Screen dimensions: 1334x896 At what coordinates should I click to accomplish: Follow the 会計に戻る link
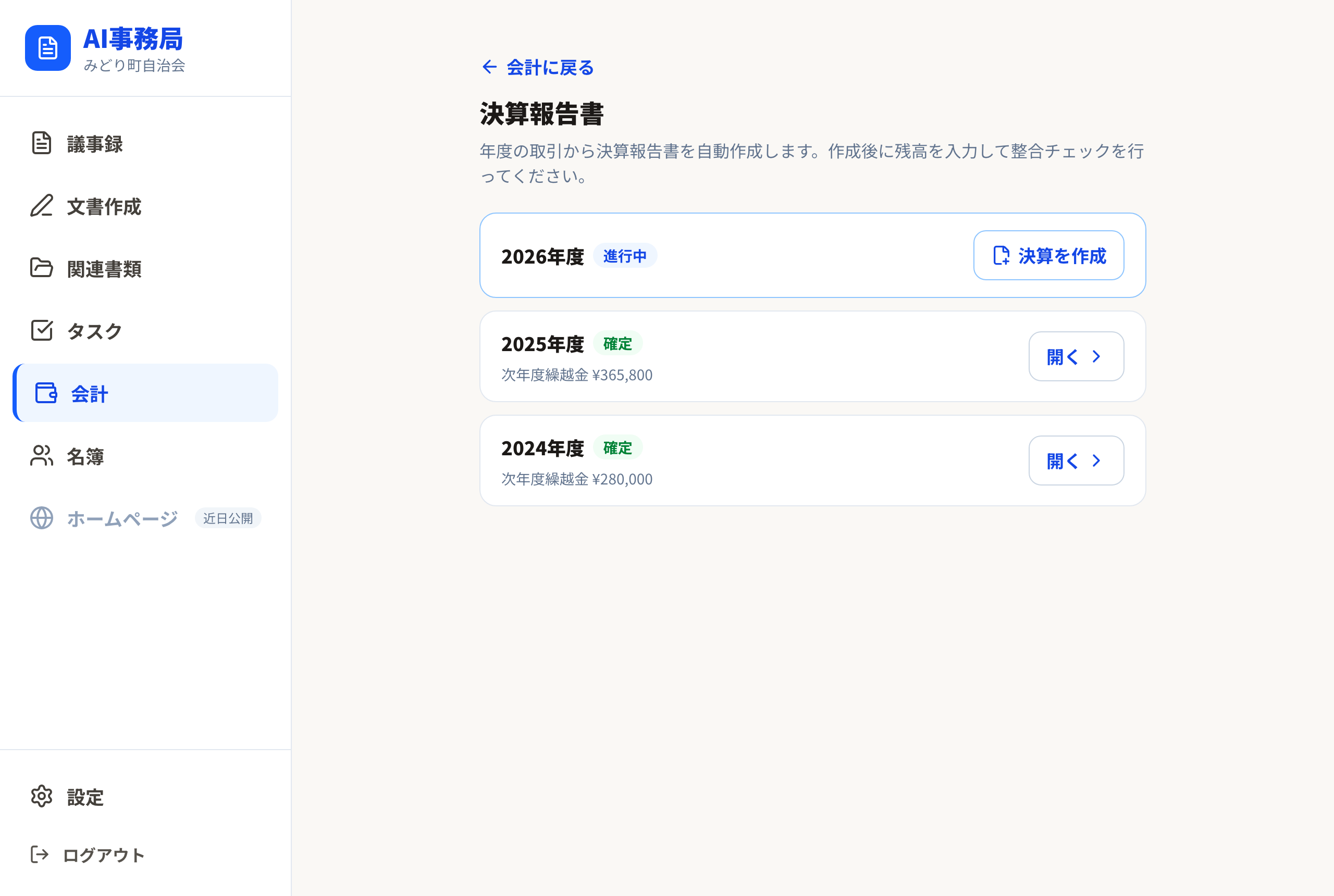point(538,67)
